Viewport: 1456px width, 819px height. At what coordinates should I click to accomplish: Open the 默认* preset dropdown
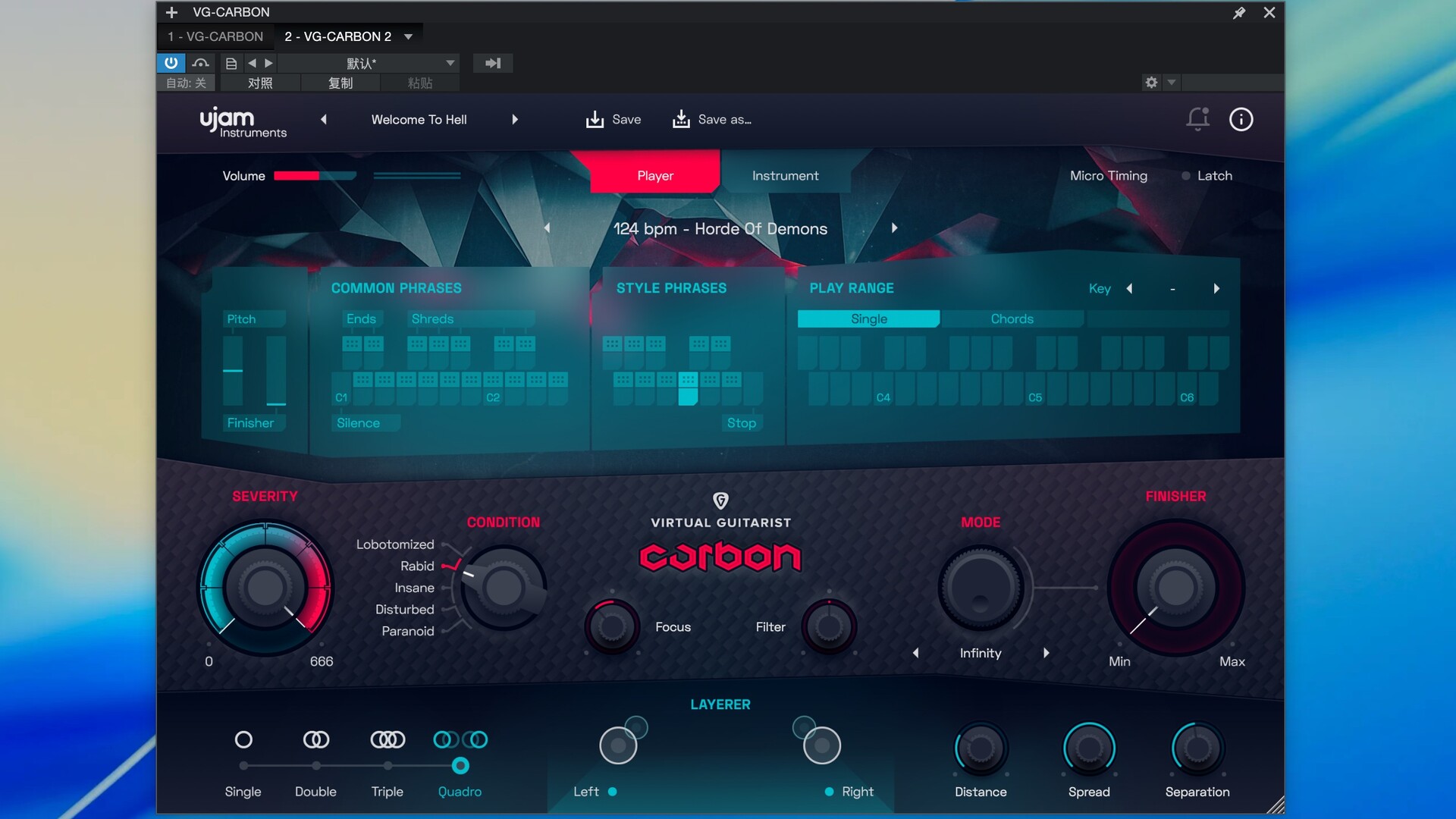[x=369, y=63]
